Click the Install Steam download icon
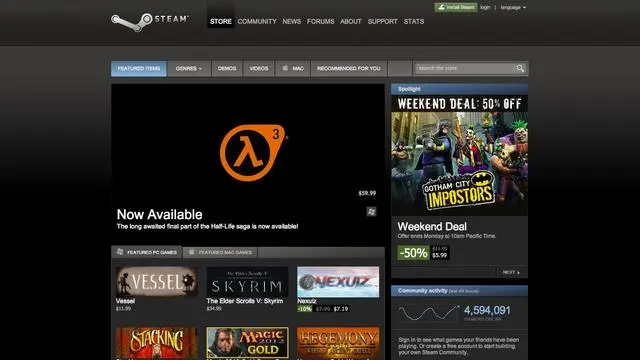Viewport: 640px width, 360px height. click(441, 7)
